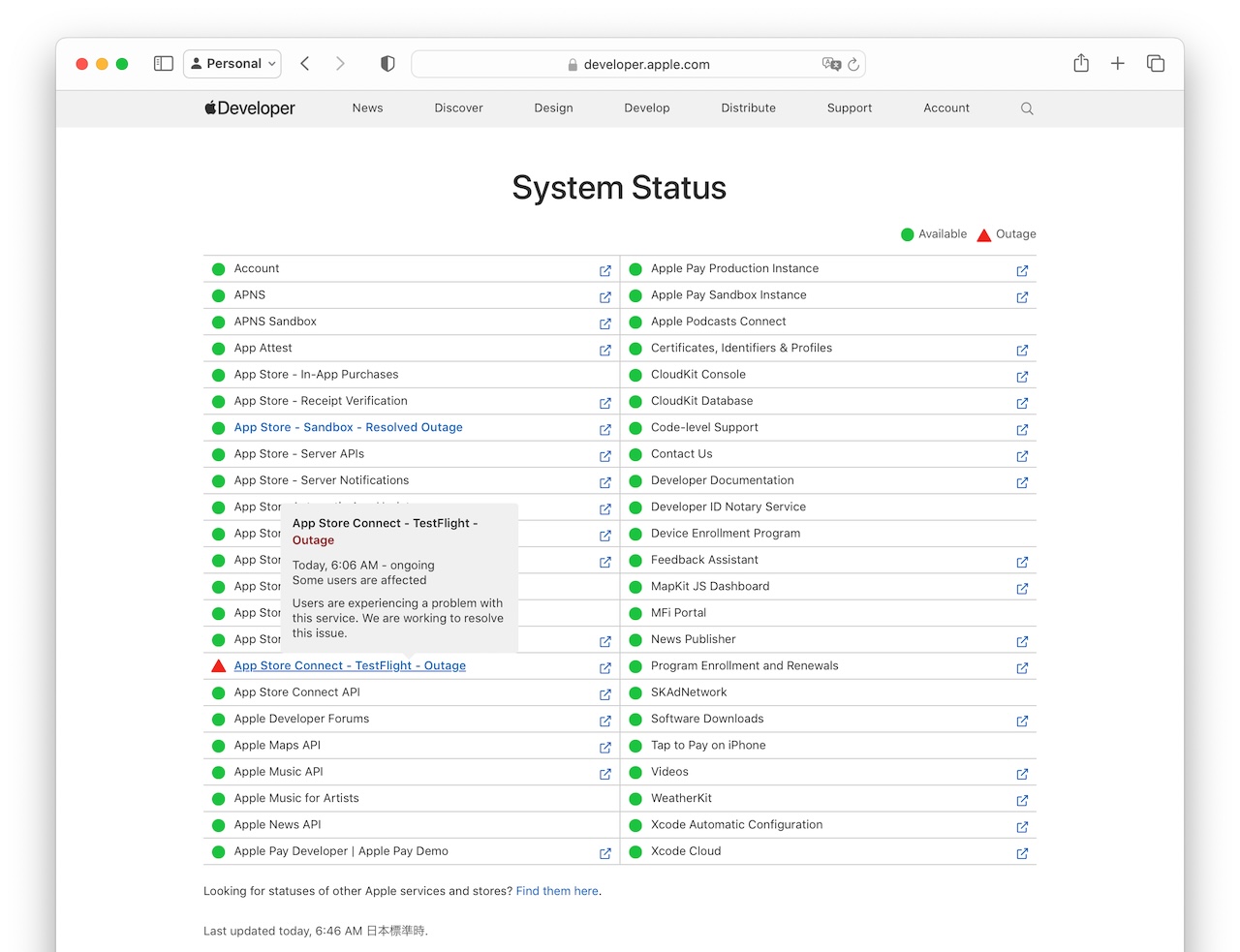This screenshot has height=952, width=1240.
Task: Open the privacy shield report icon
Action: (387, 64)
